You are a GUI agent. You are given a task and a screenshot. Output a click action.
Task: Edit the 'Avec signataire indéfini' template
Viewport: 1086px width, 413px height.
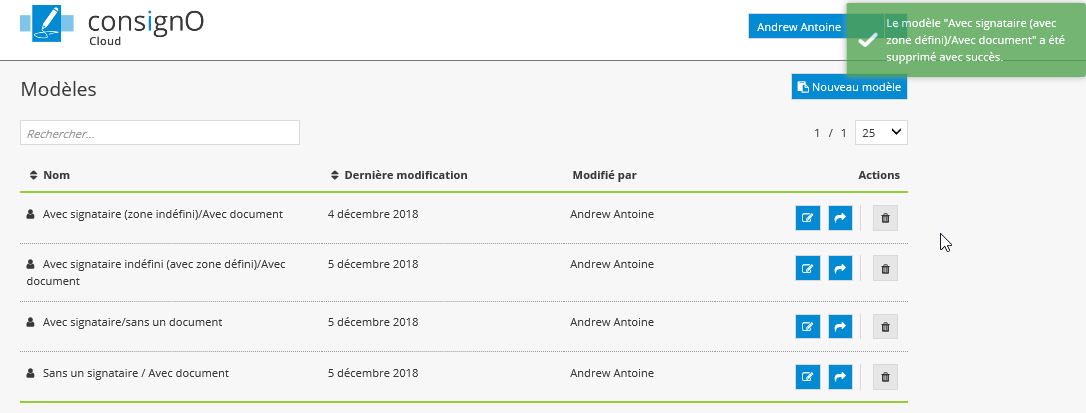(x=808, y=268)
